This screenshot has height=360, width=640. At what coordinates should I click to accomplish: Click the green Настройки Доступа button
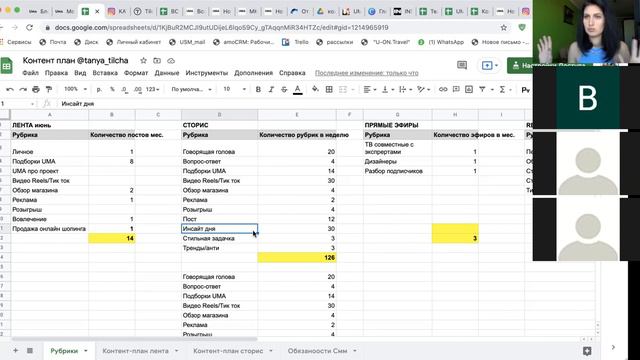click(x=520, y=65)
